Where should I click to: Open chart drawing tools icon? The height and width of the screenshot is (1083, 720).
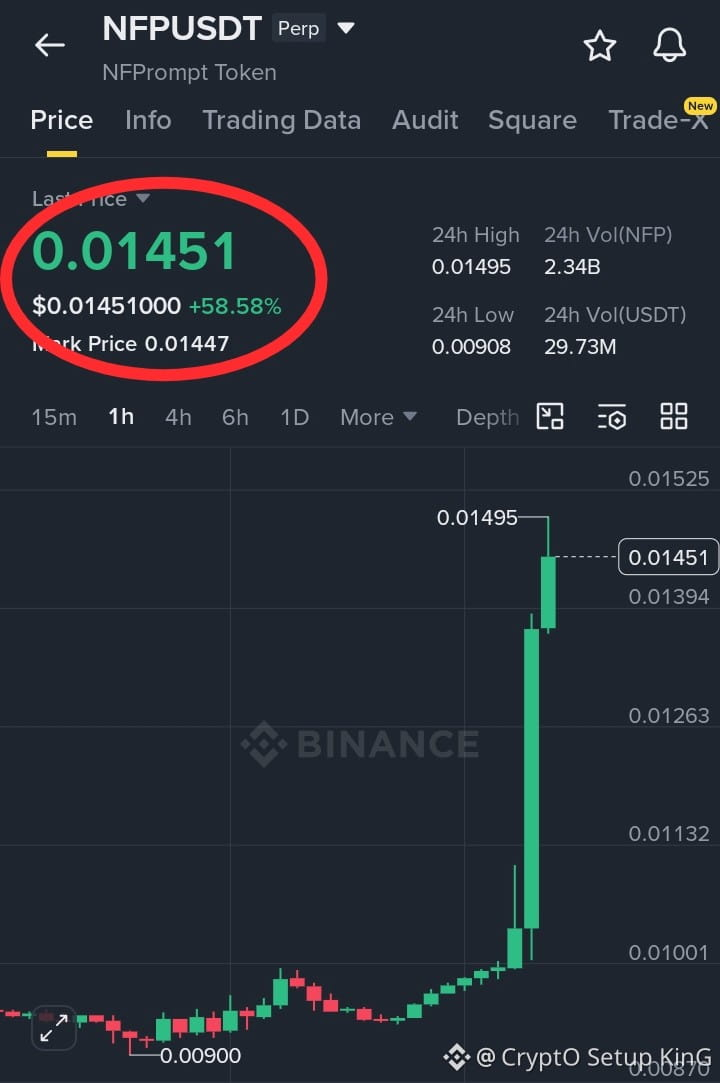550,416
